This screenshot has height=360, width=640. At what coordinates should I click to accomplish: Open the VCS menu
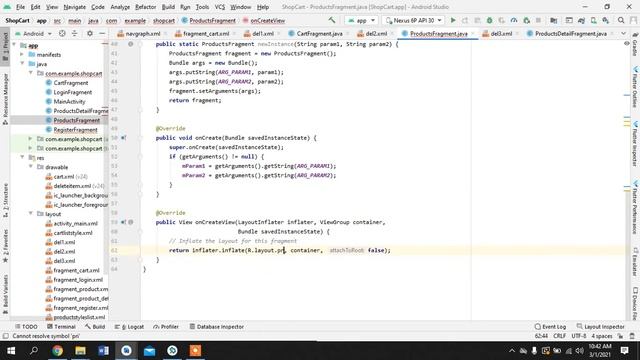[220, 7]
